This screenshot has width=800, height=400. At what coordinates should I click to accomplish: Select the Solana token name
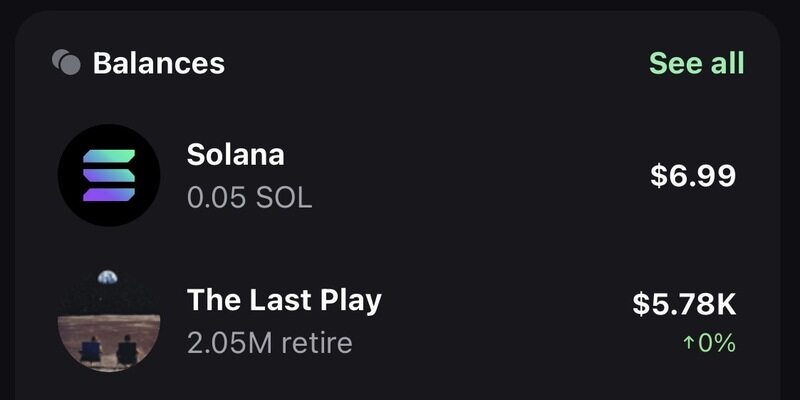[x=236, y=155]
